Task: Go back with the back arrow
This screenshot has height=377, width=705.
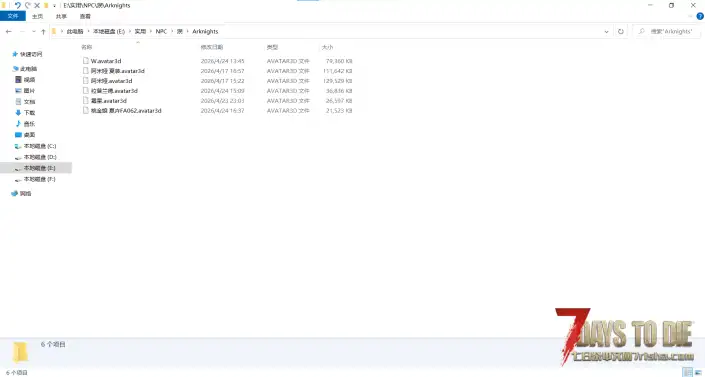Action: [x=9, y=31]
